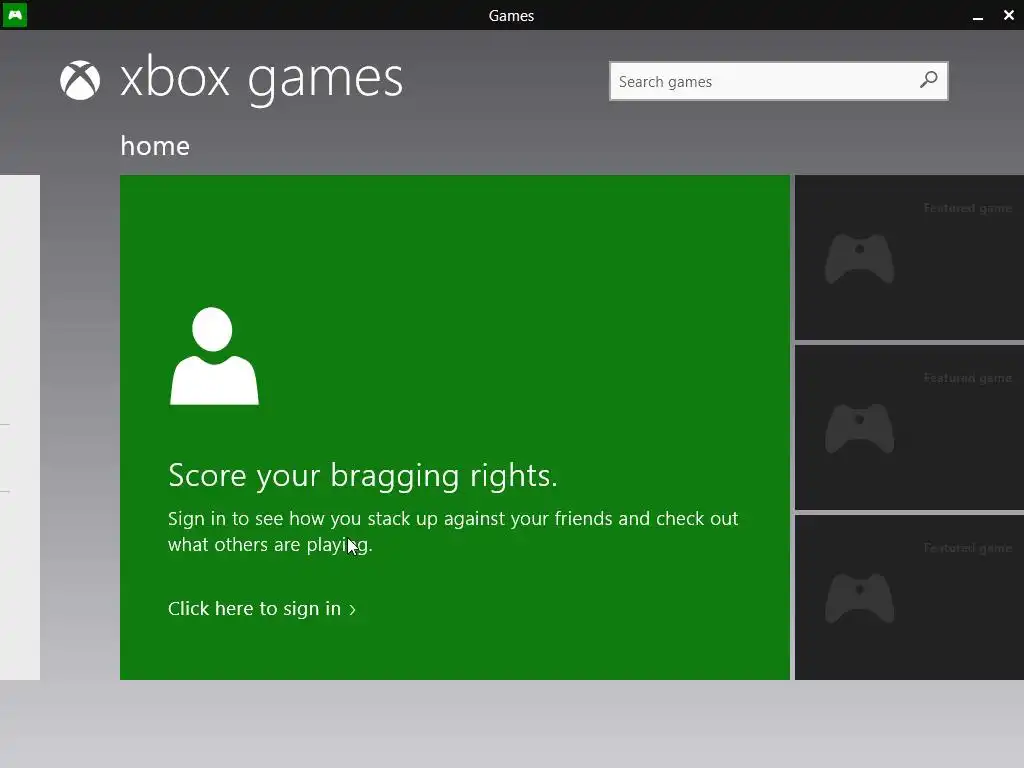Click the Games window title text
Screen dimensions: 1024x768
coord(511,16)
